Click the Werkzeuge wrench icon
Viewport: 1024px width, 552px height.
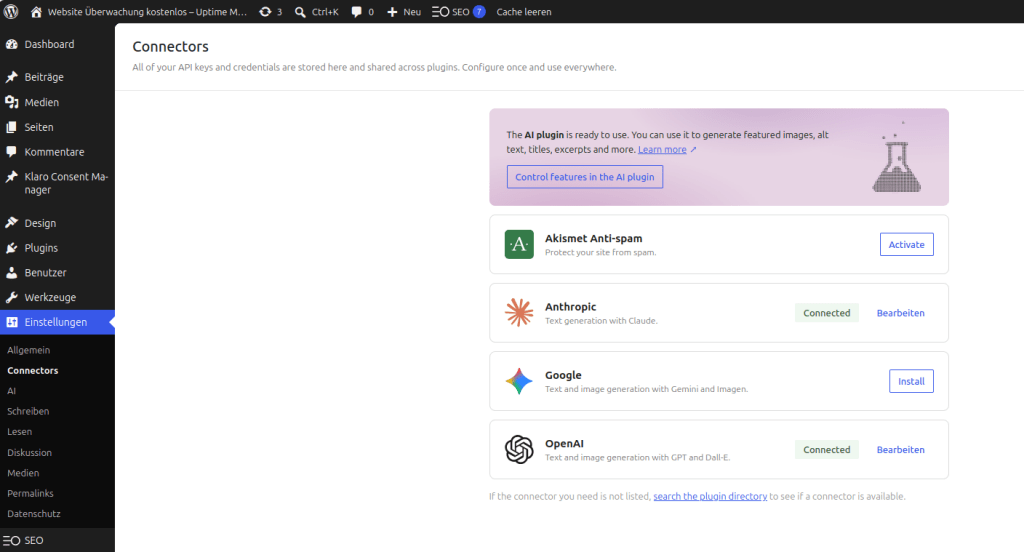[x=11, y=297]
